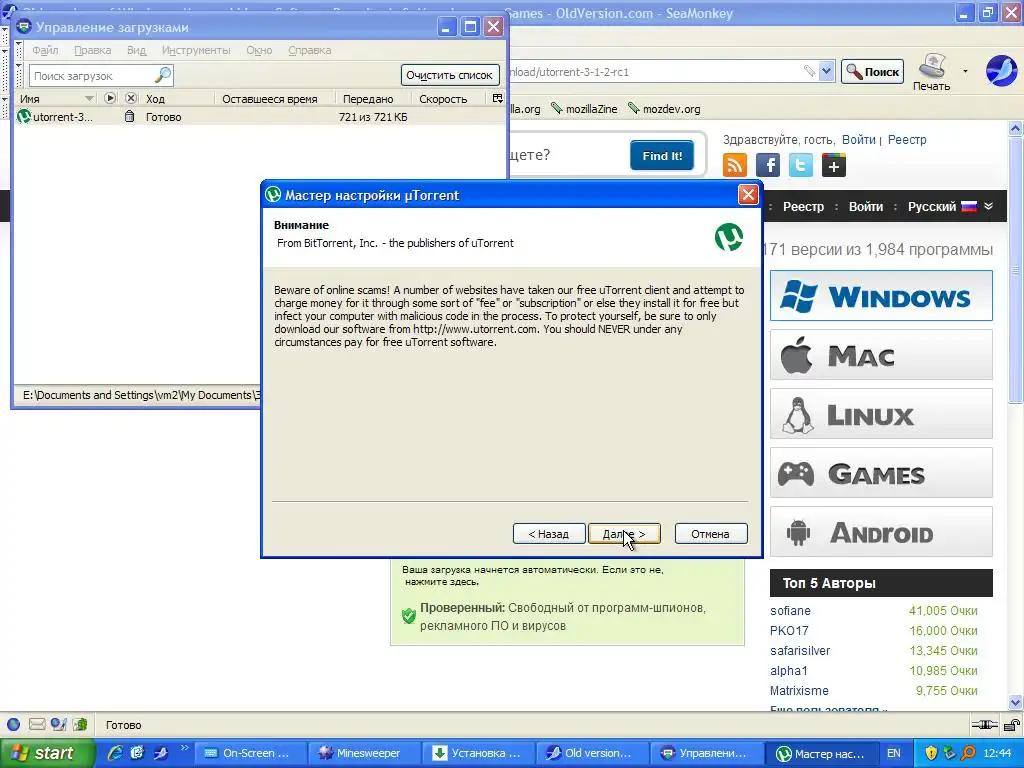
Task: Click the Далее (Next) button in wizard
Action: 624,534
